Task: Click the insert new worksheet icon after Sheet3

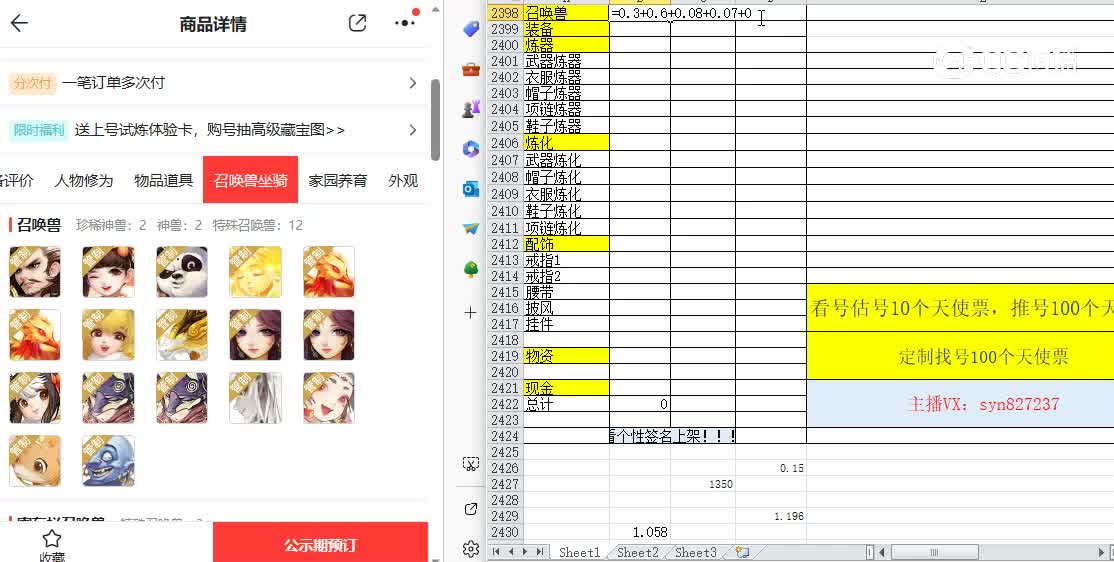Action: point(742,552)
